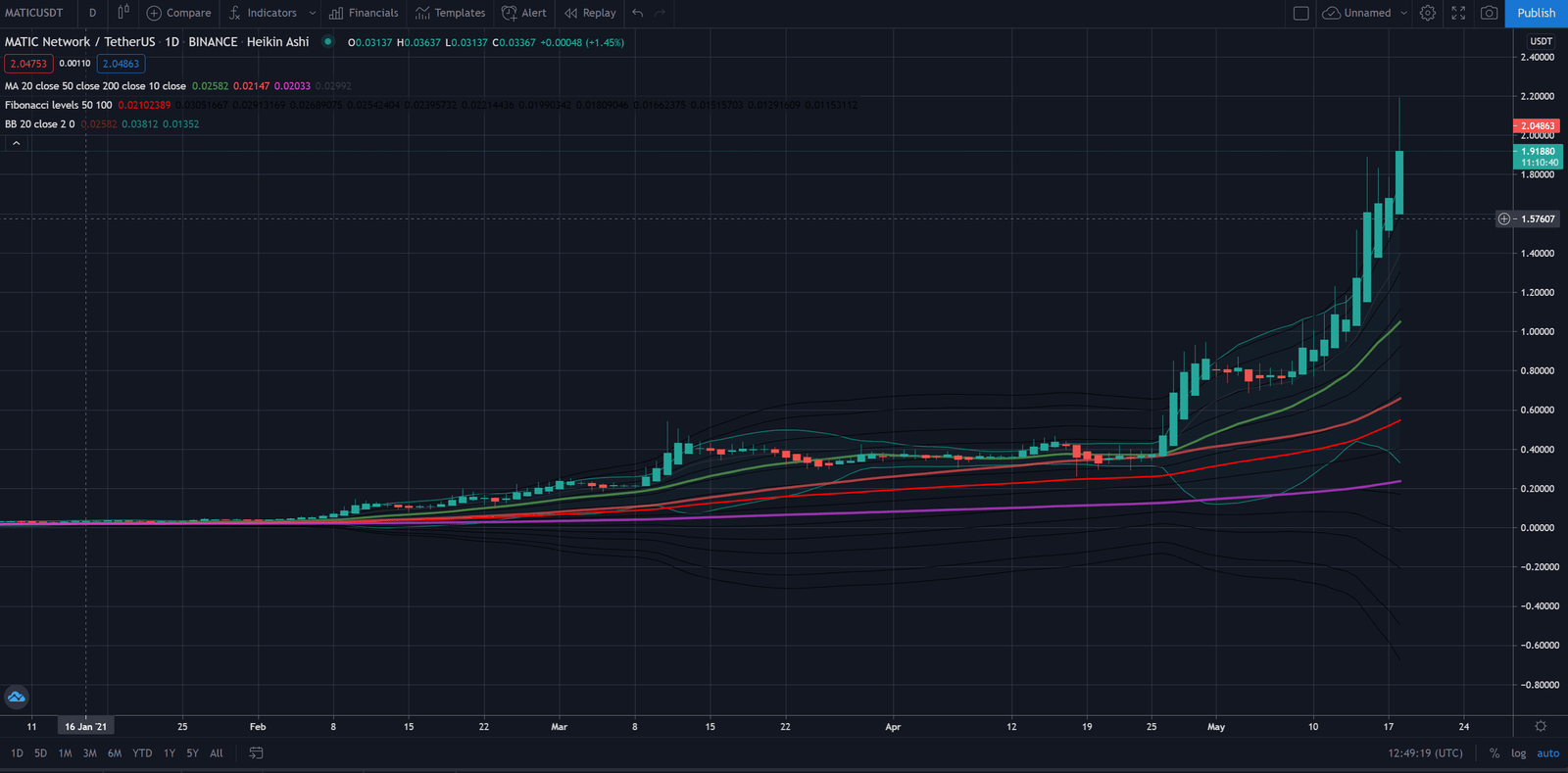Image resolution: width=1568 pixels, height=773 pixels.
Task: Toggle log scale on price axis
Action: click(1518, 753)
